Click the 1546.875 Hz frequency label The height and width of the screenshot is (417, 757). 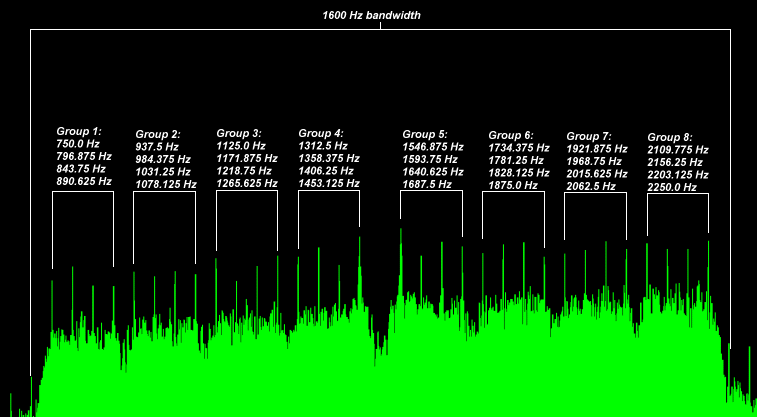click(x=433, y=146)
